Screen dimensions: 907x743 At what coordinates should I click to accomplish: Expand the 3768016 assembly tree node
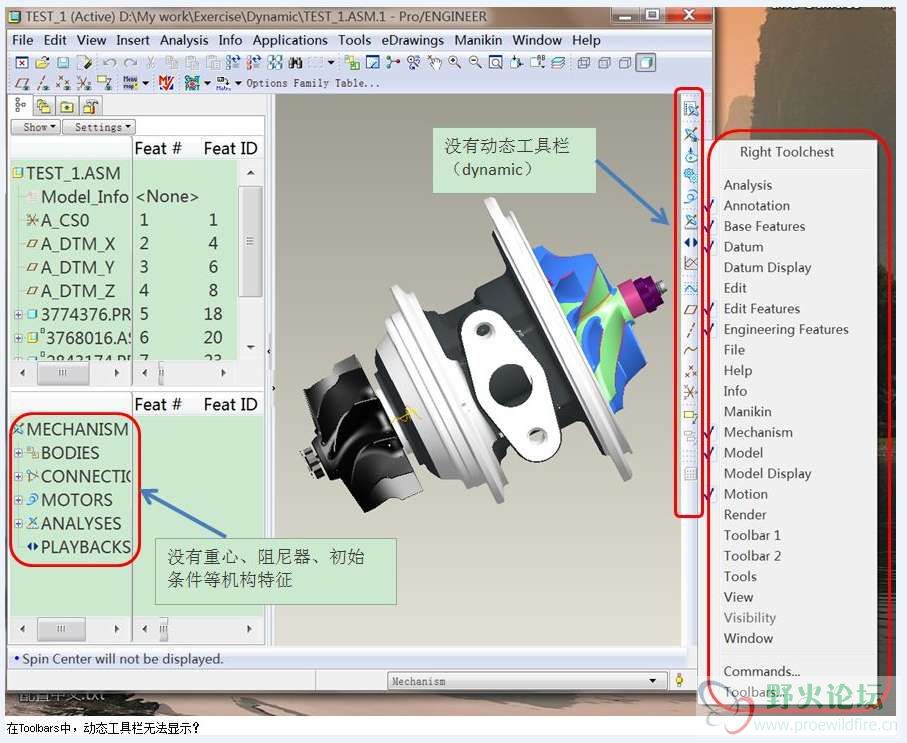pos(18,338)
